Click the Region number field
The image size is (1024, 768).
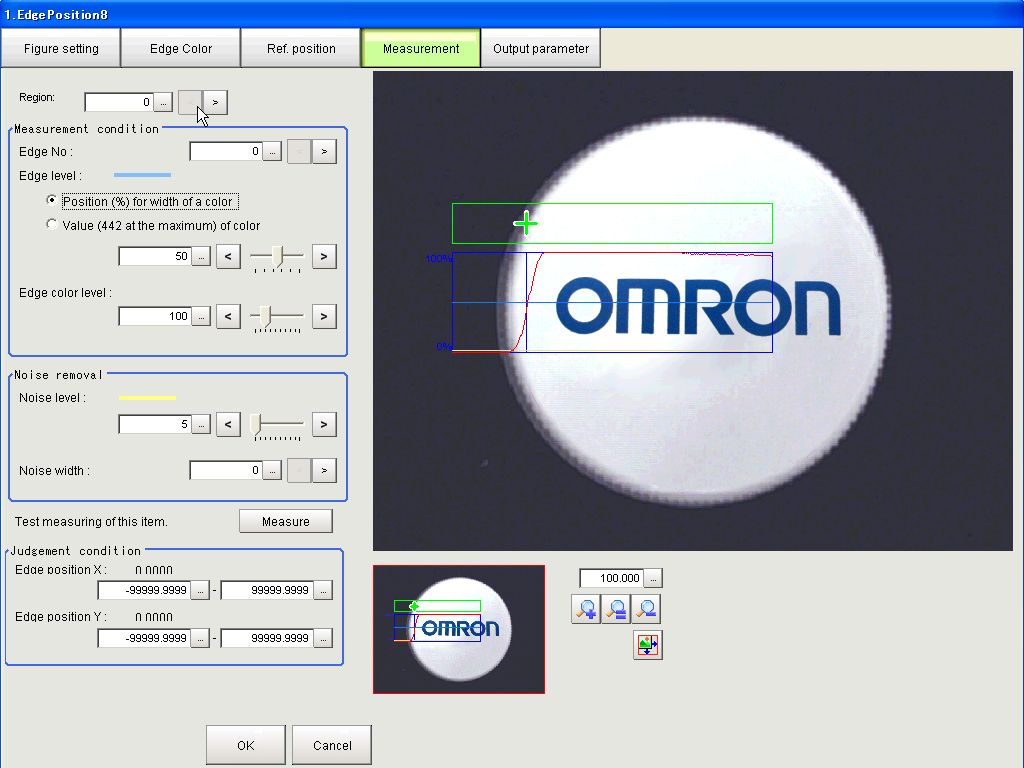pos(120,102)
